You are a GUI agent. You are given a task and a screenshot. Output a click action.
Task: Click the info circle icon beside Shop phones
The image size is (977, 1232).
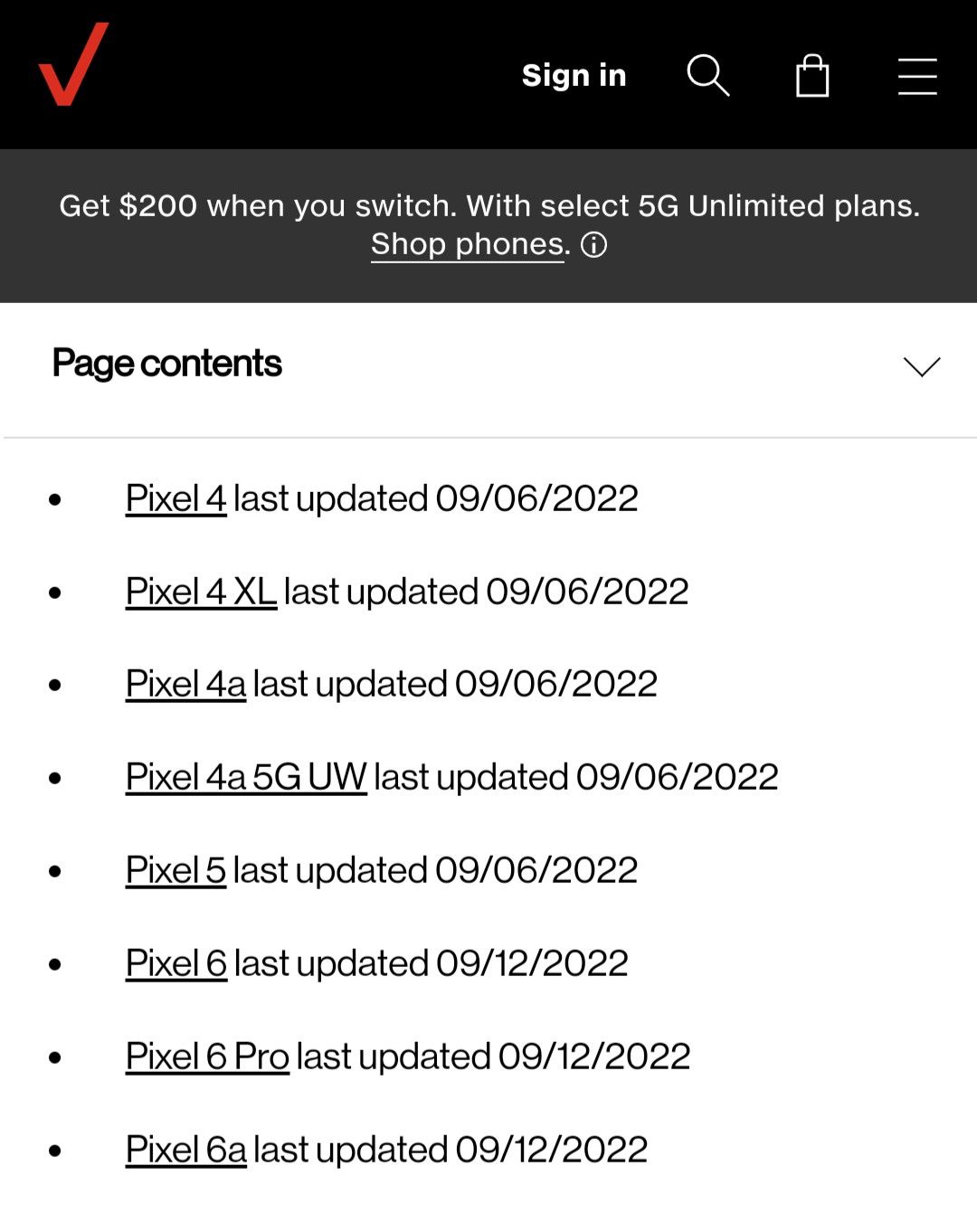click(x=593, y=244)
